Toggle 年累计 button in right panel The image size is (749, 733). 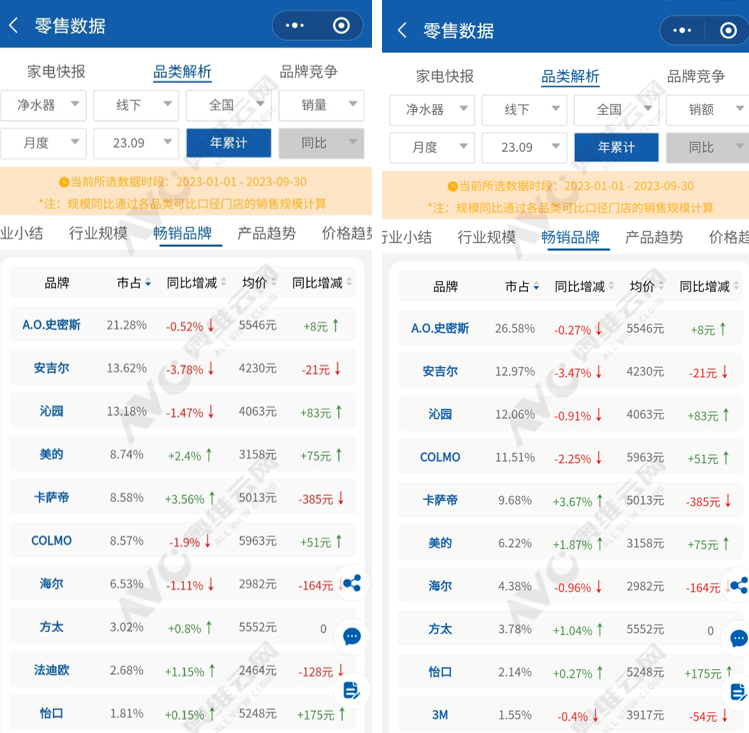click(617, 148)
